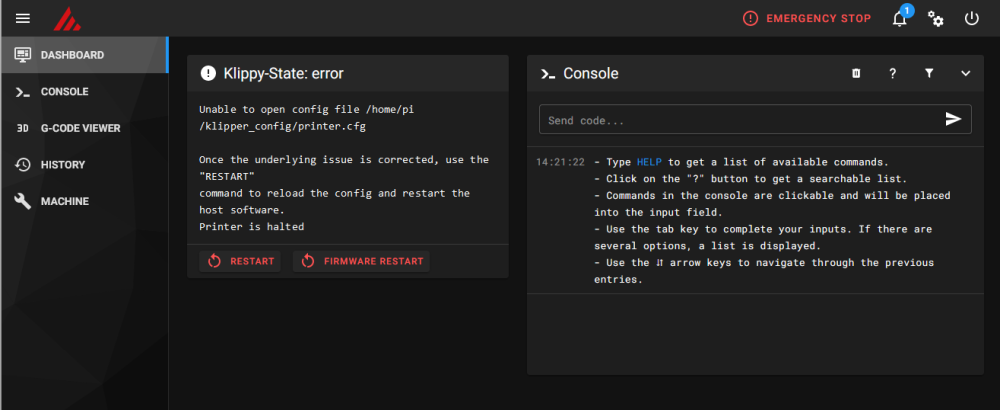
Task: Click the HELP command link in console
Action: click(649, 162)
